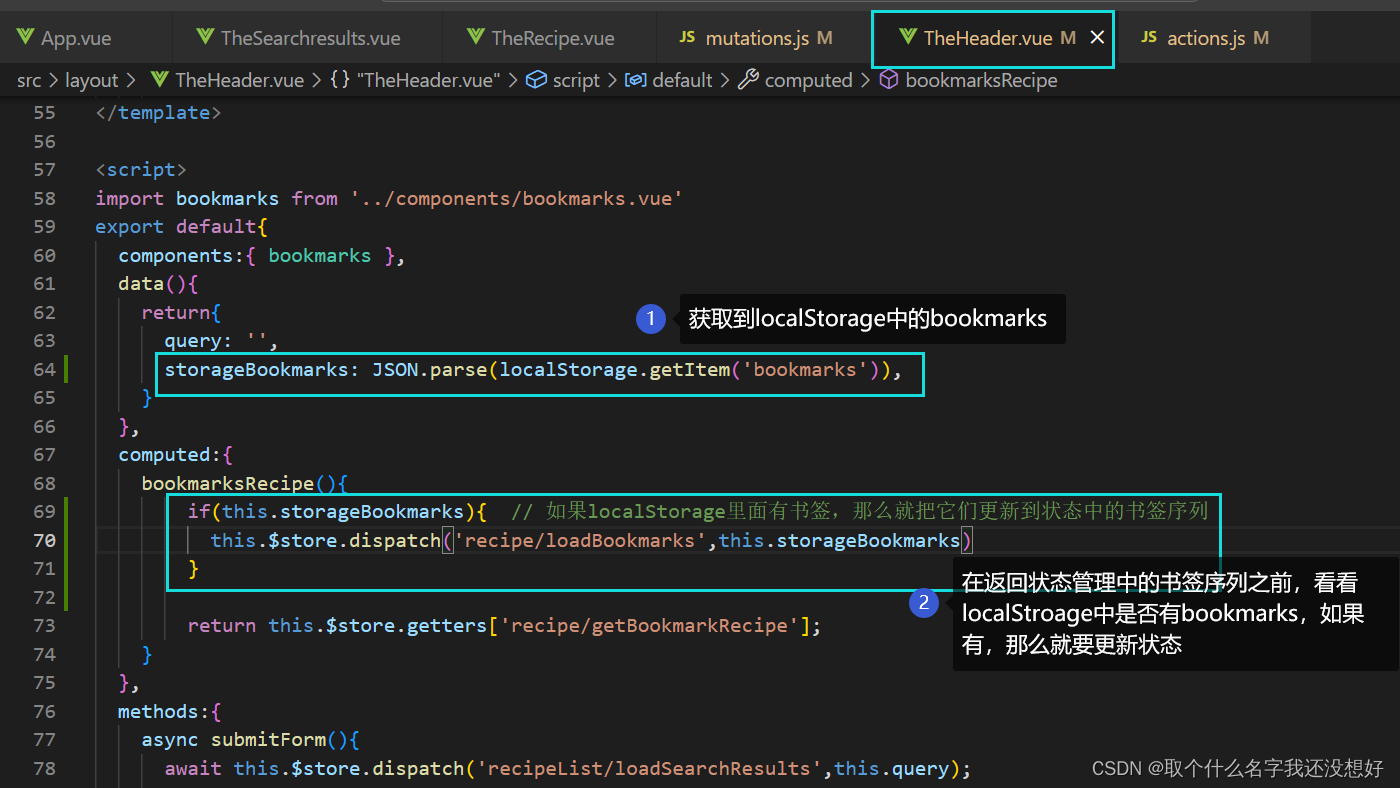Click the Chinese comment on line 69

859,511
